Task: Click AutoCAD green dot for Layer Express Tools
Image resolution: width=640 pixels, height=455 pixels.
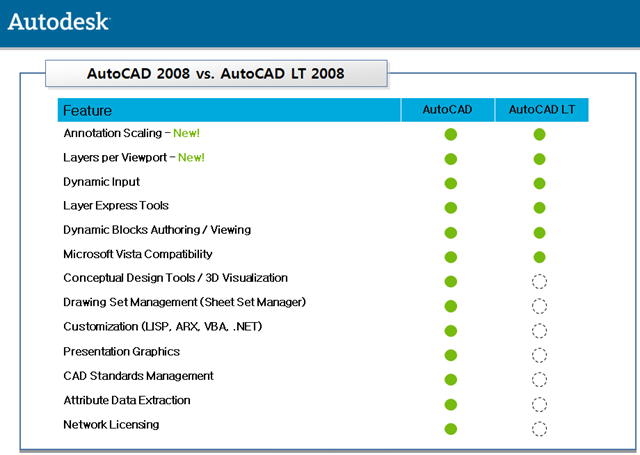Action: (x=451, y=208)
